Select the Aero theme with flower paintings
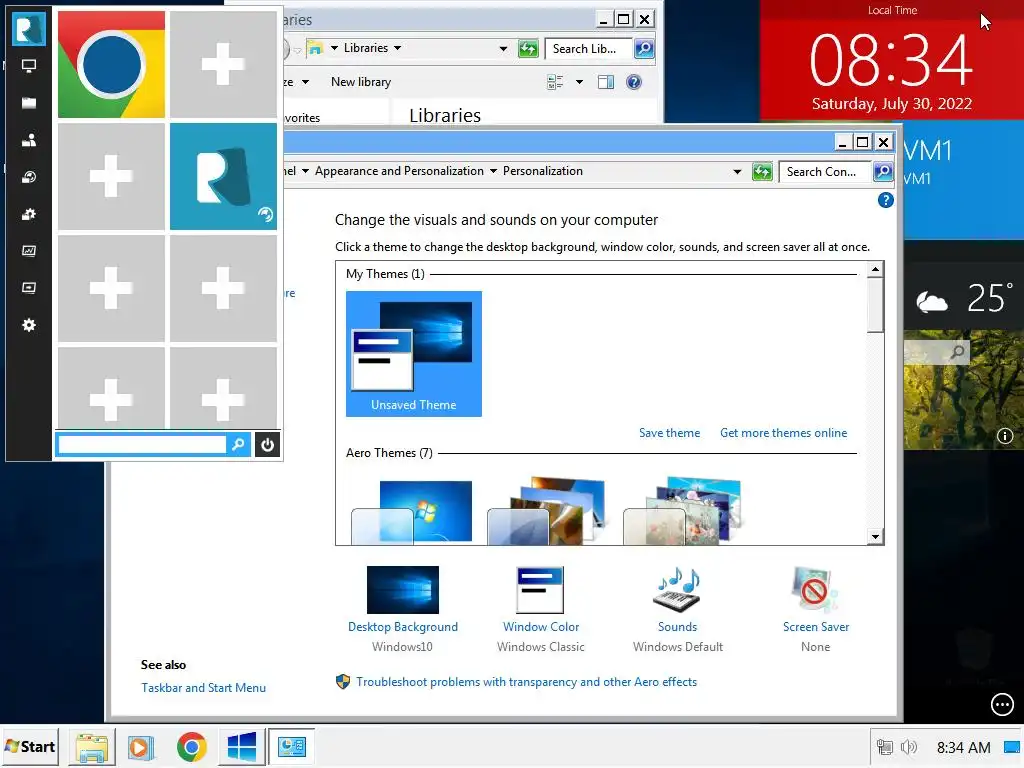 coord(683,511)
